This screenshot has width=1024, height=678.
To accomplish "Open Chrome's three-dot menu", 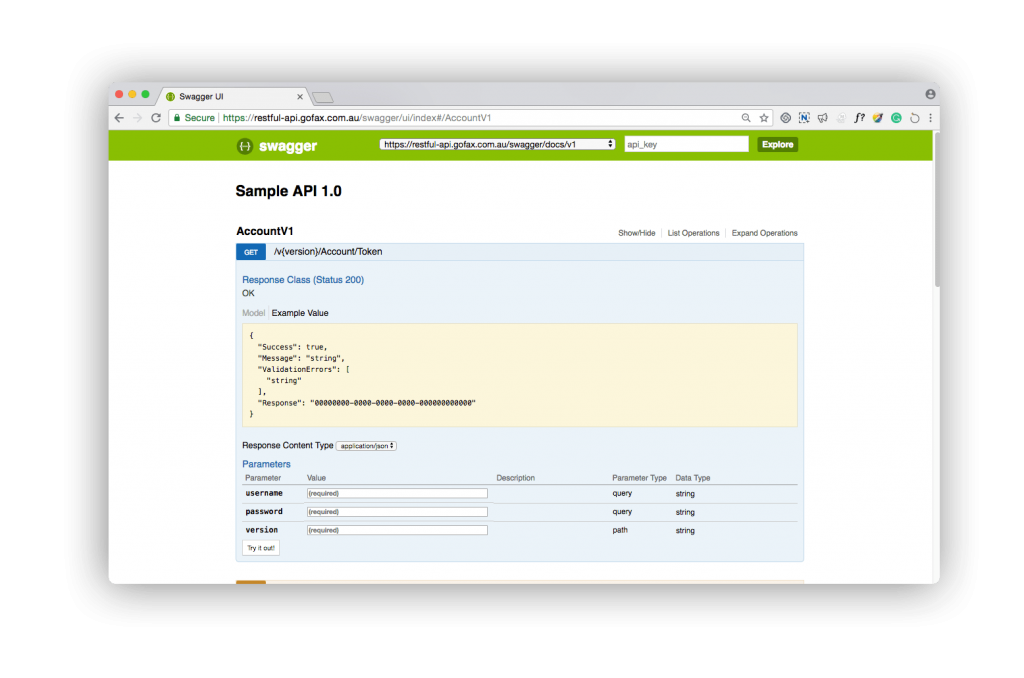I will point(930,118).
